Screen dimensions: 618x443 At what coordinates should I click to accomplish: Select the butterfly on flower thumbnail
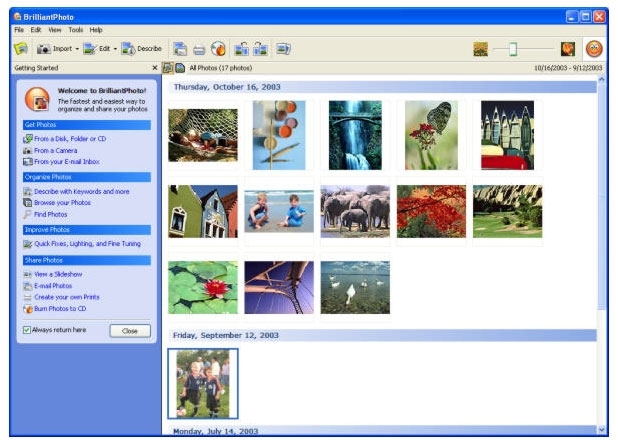point(431,135)
